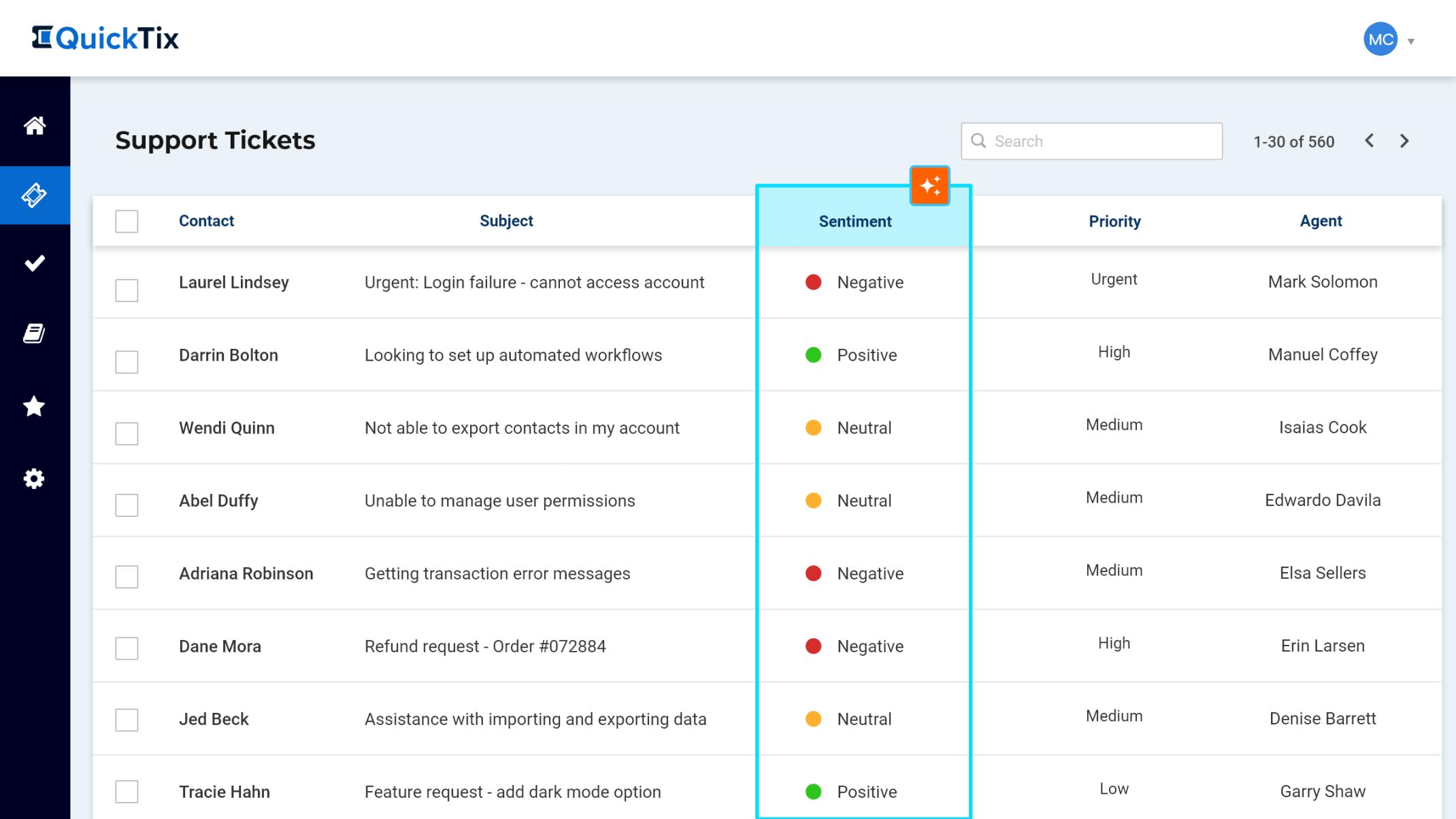Click the search magnifier icon
The height and width of the screenshot is (819, 1456).
tap(980, 141)
